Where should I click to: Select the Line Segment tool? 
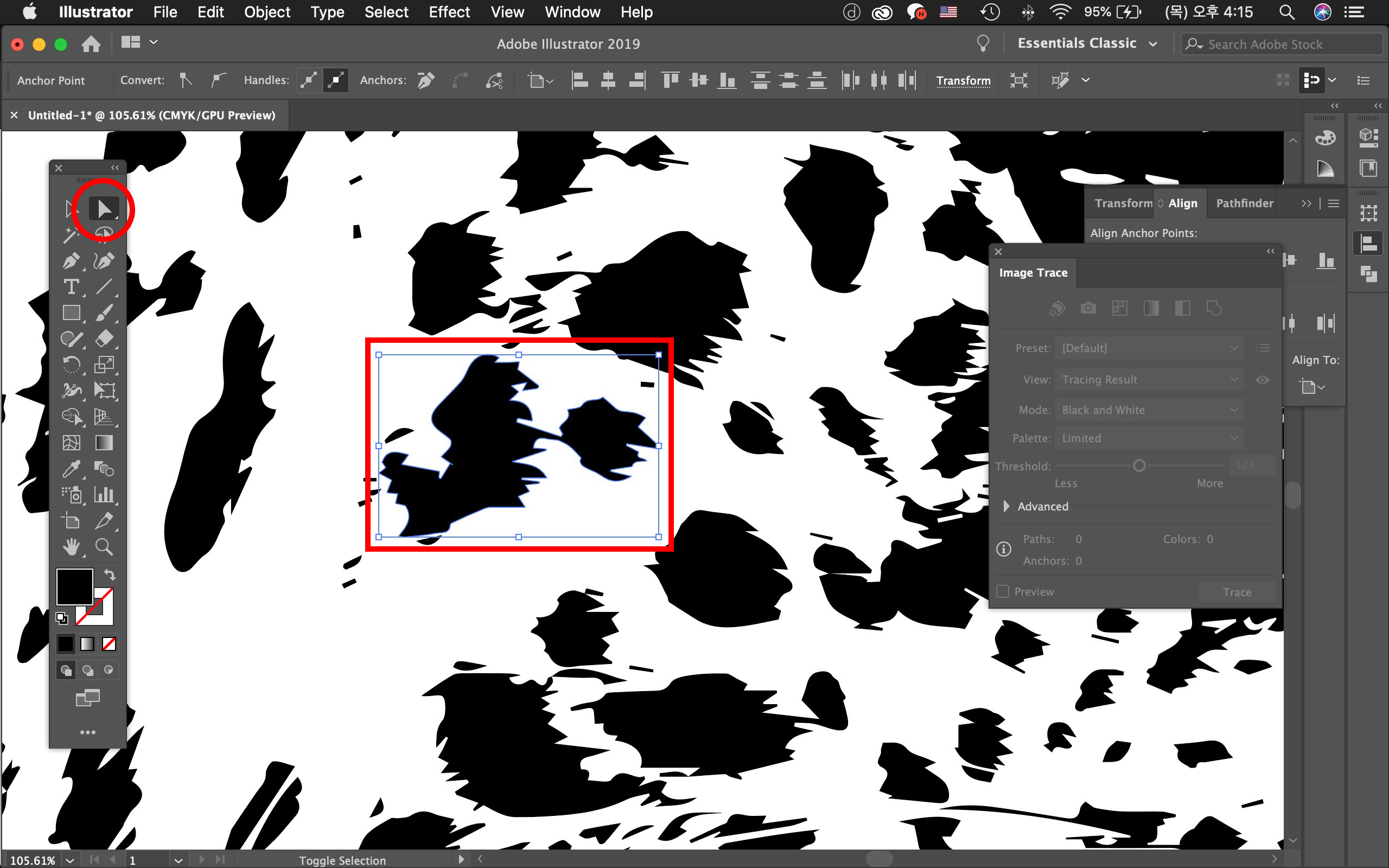tap(105, 286)
